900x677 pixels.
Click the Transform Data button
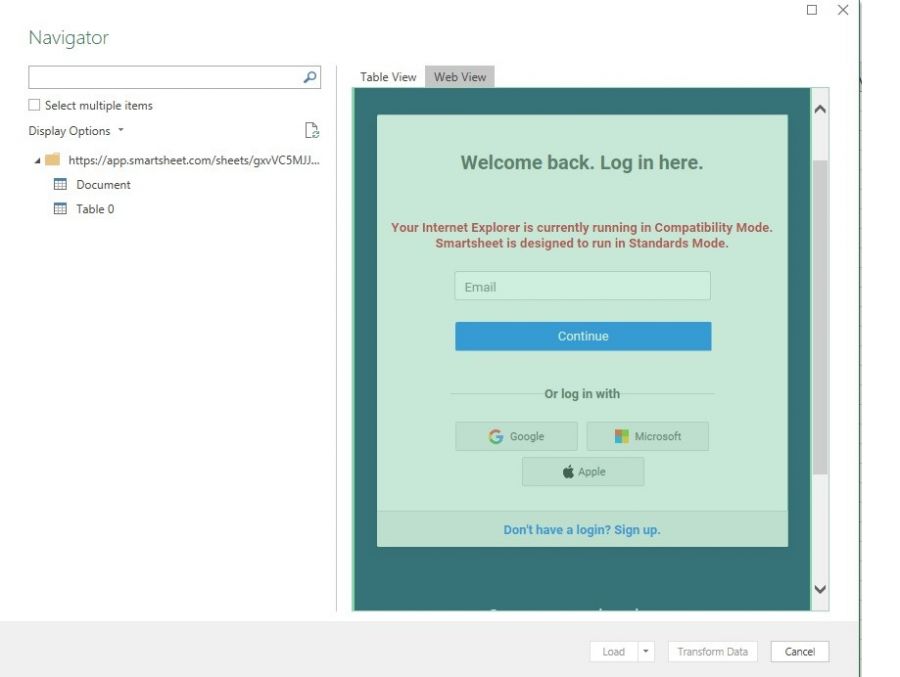(712, 651)
